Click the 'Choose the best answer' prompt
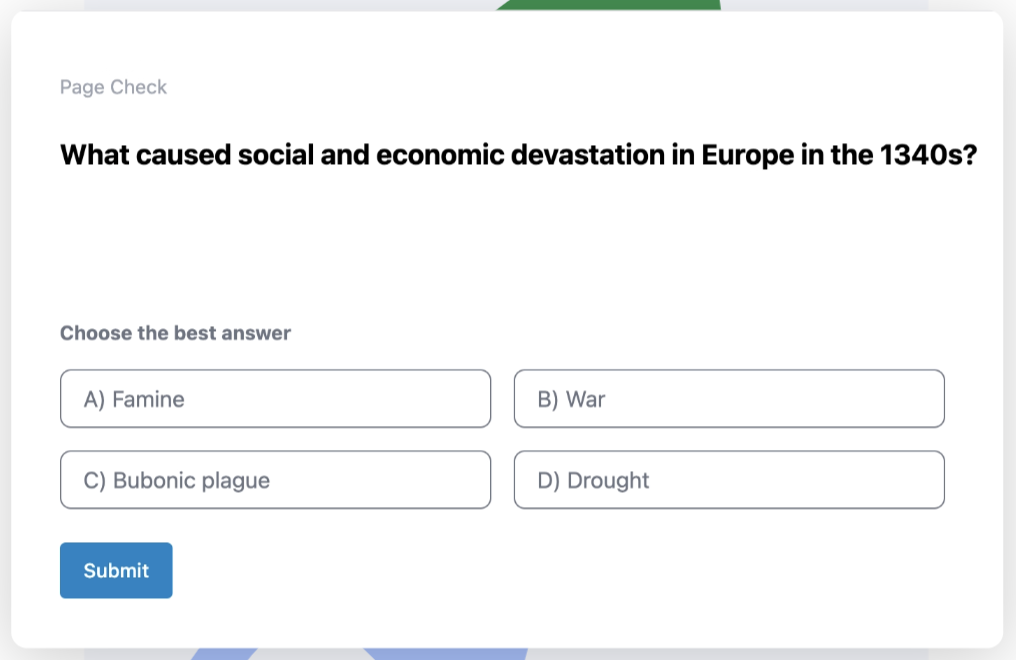Viewport: 1016px width, 660px height. tap(175, 333)
